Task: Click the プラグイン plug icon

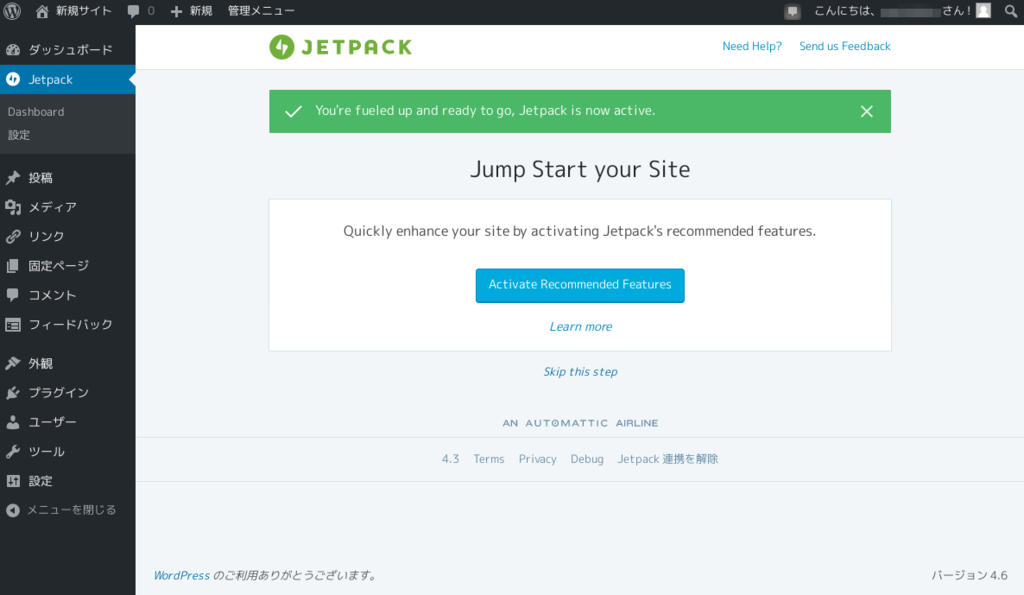Action: 13,393
